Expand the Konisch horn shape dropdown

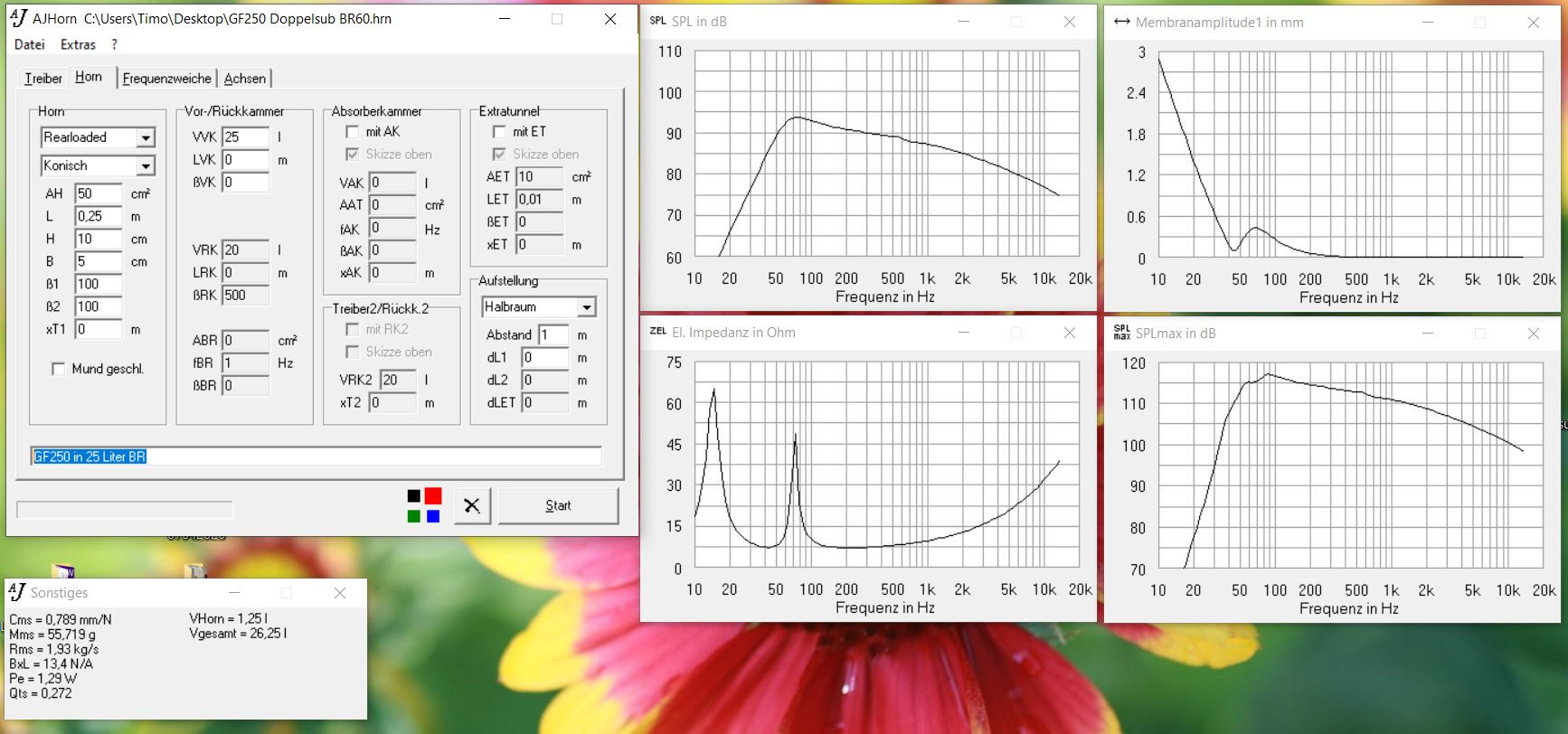point(145,166)
